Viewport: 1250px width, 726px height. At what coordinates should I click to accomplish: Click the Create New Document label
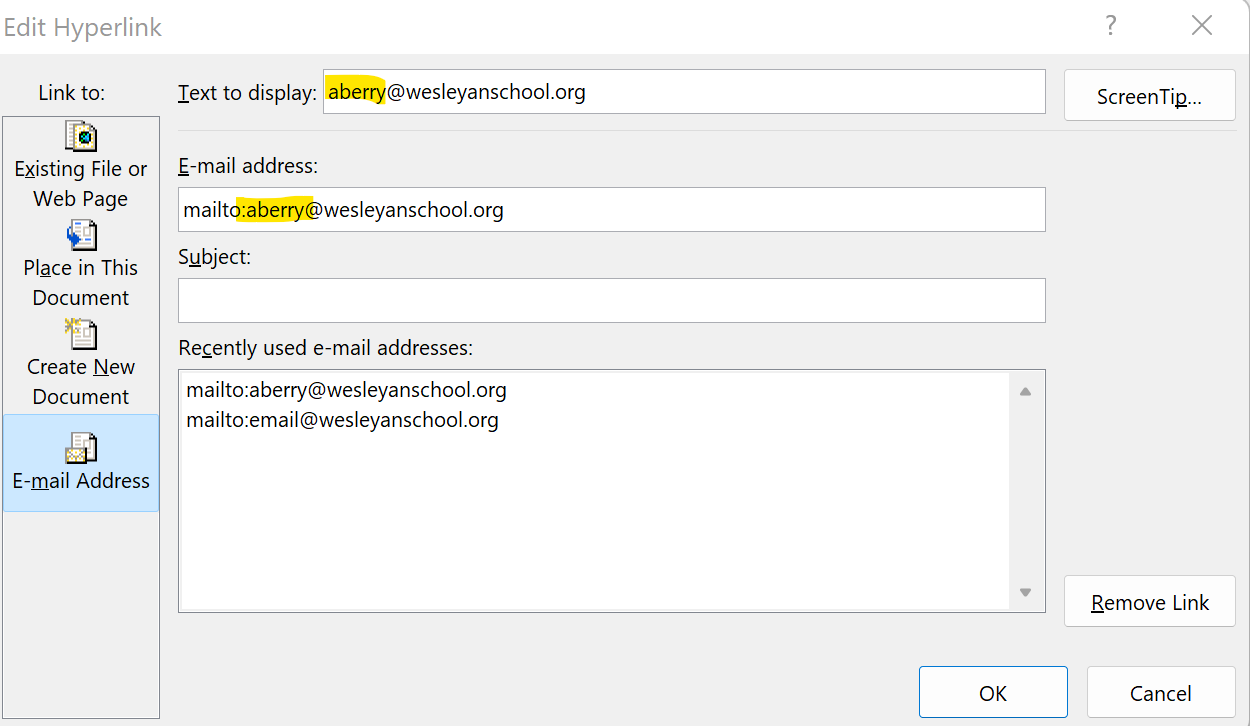point(81,381)
